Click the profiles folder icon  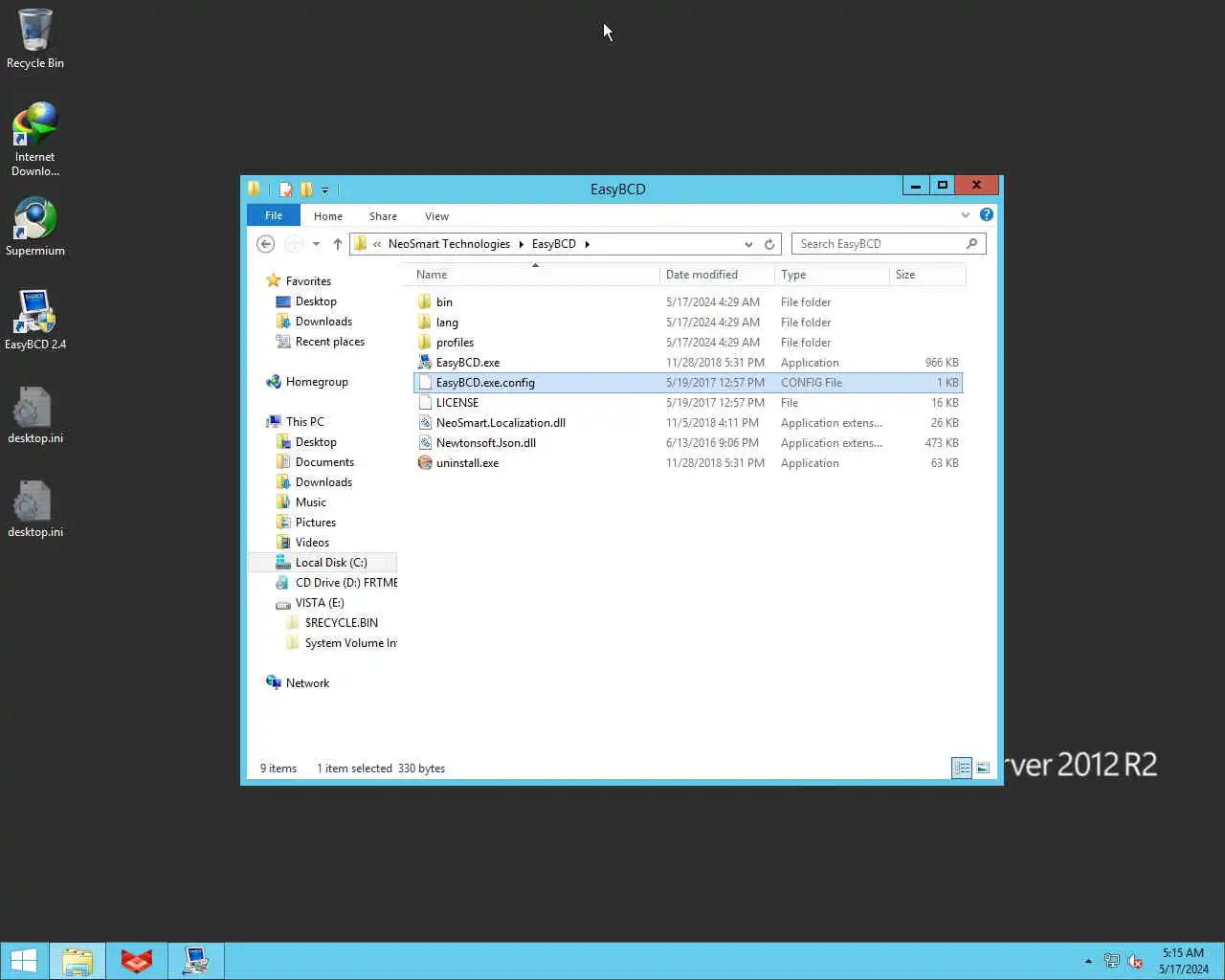click(425, 343)
